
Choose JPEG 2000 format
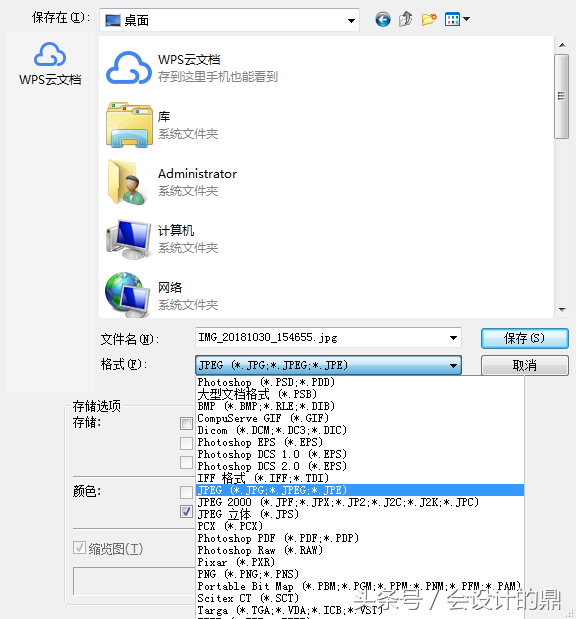[x=360, y=502]
